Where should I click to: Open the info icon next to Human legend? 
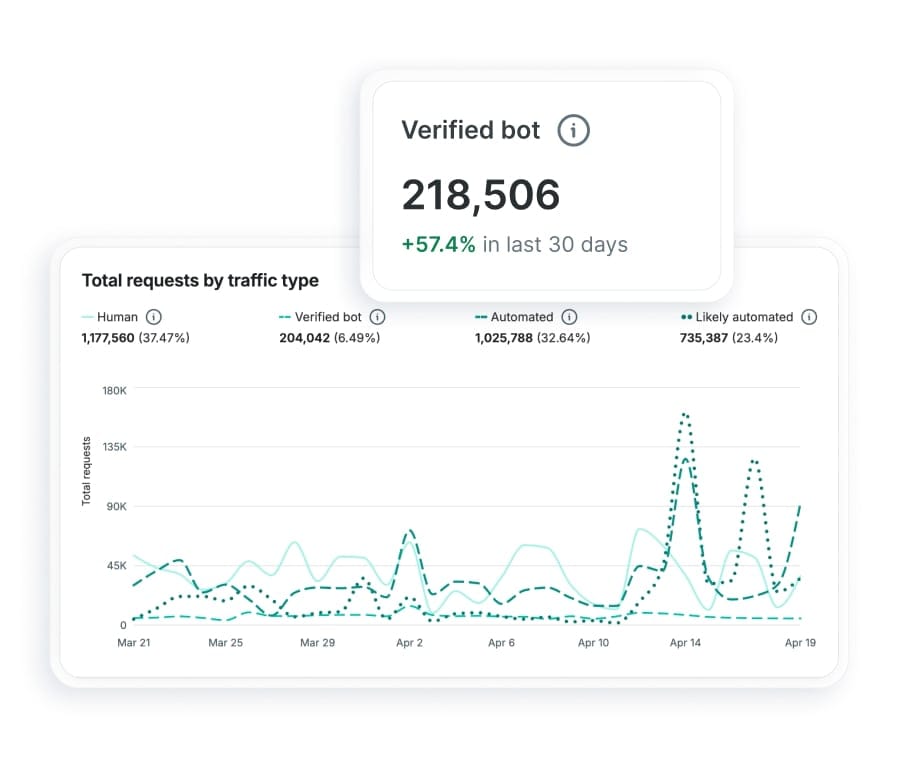[154, 317]
